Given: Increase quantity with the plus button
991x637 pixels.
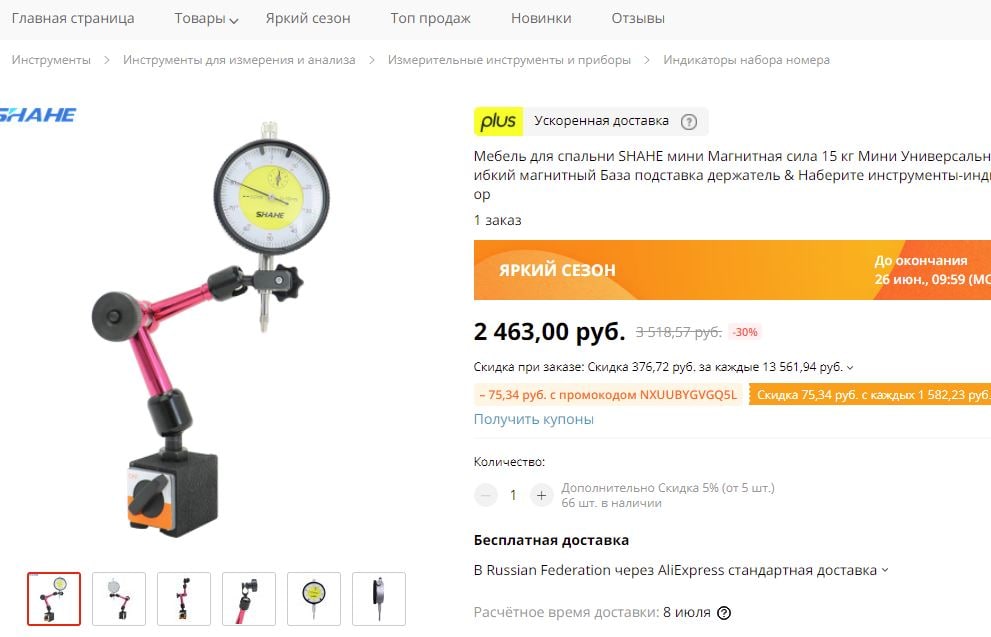Looking at the screenshot, I should [x=541, y=495].
